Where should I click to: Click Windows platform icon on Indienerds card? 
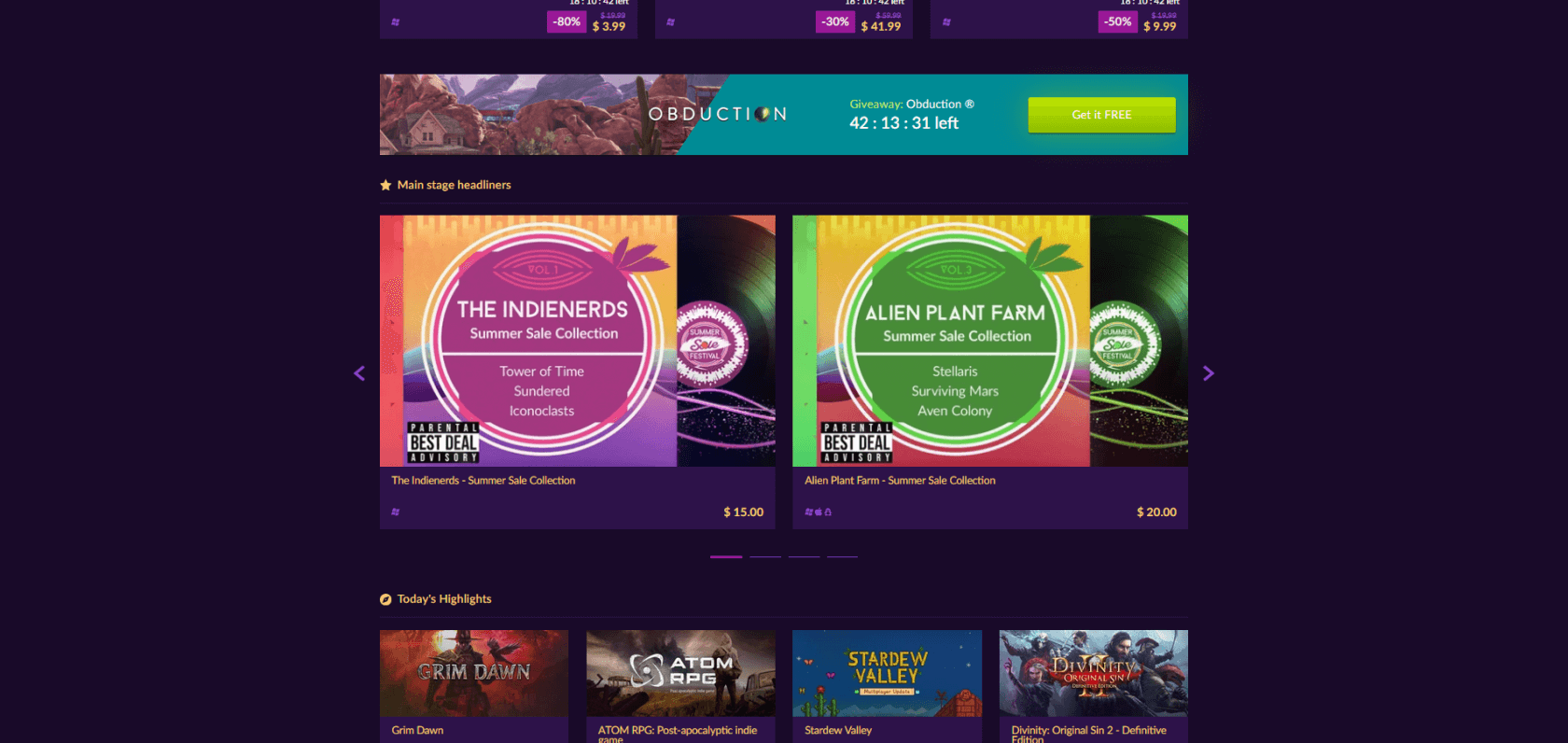(396, 512)
